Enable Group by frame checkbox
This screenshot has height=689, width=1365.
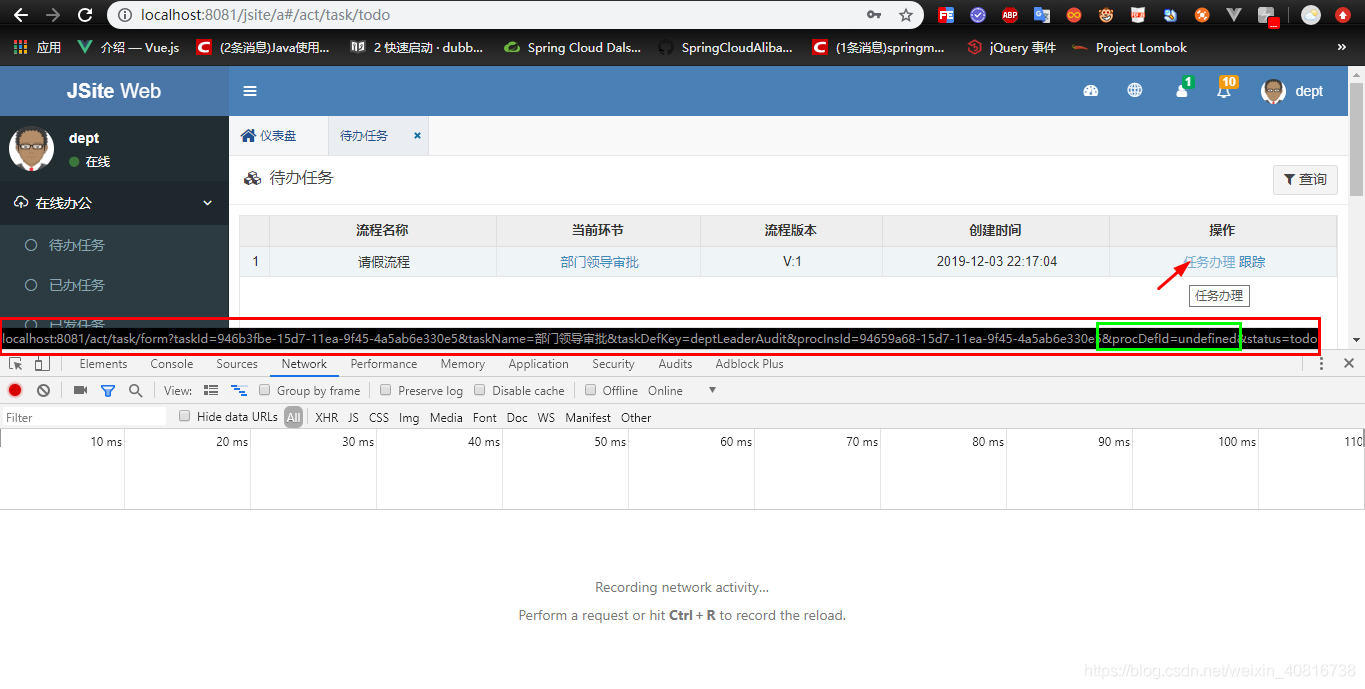pos(265,390)
